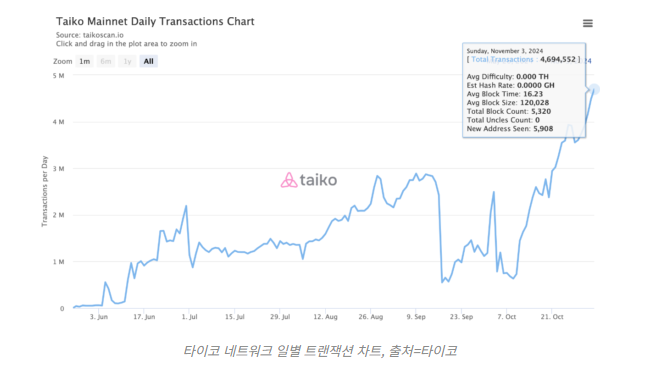Click the 5 M y-axis label
Screen dimensions: 654x368
pos(58,76)
